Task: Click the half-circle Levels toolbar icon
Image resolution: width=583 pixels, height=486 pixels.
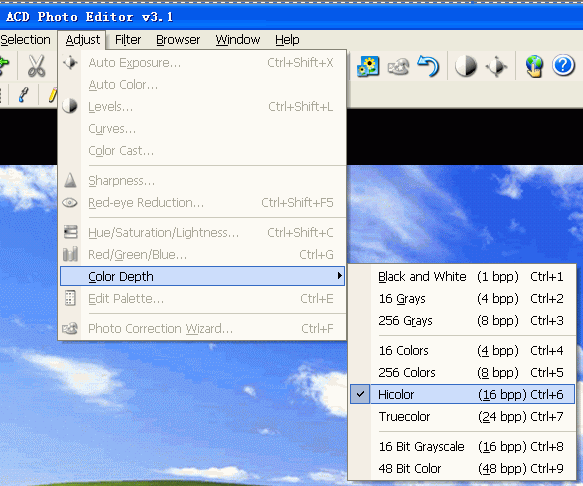Action: point(466,67)
